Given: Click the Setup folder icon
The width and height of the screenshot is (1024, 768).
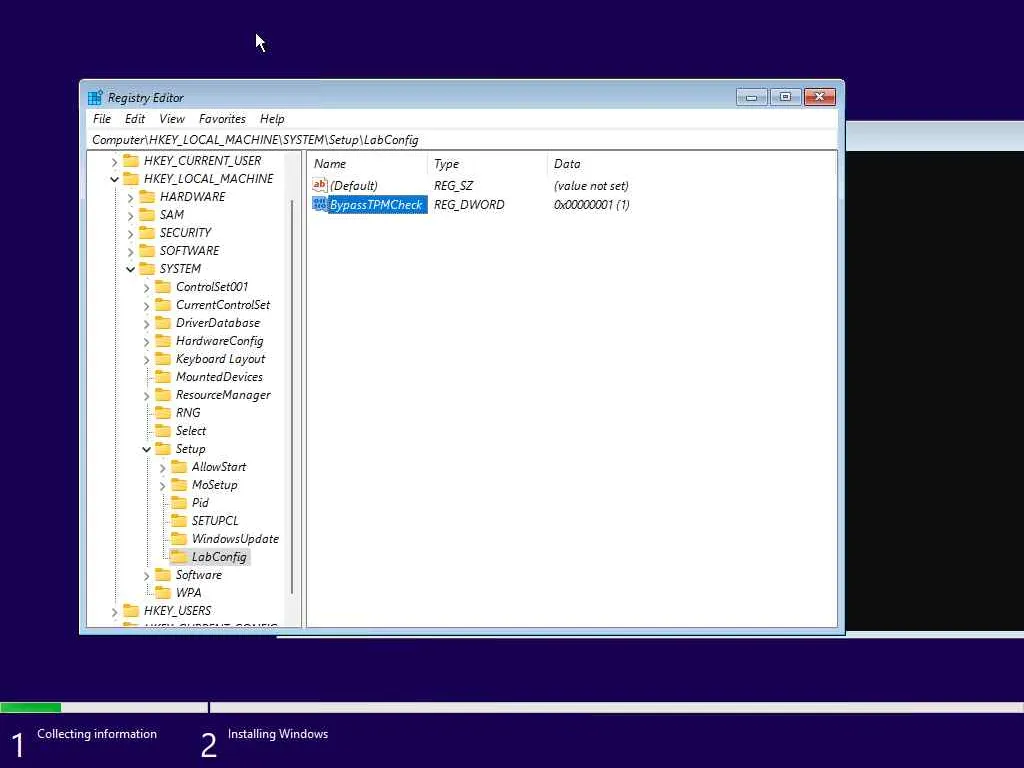Looking at the screenshot, I should pyautogui.click(x=163, y=449).
